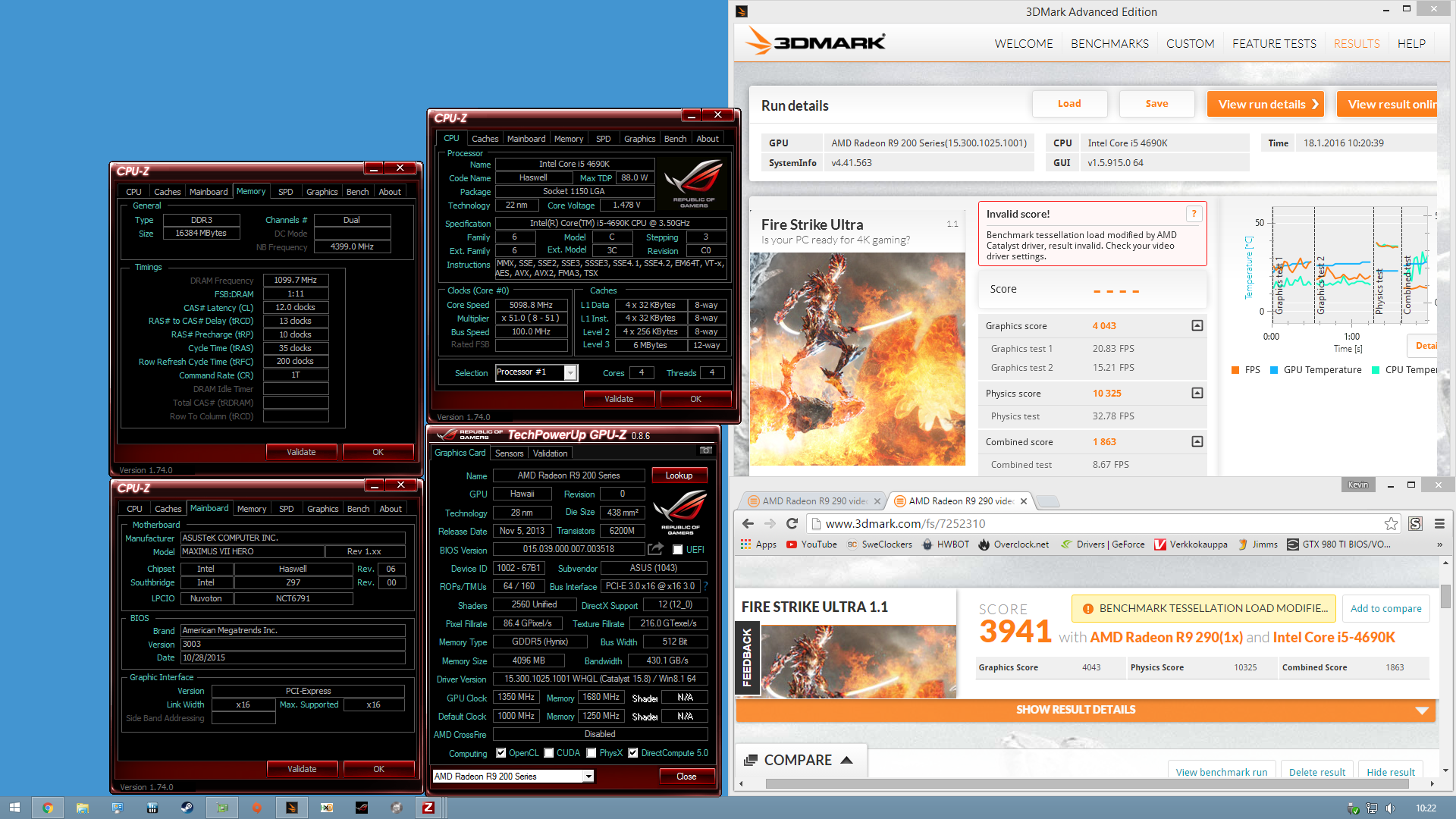Click Validate in the CPU-Z CPU window
This screenshot has height=819, width=1456.
click(619, 399)
